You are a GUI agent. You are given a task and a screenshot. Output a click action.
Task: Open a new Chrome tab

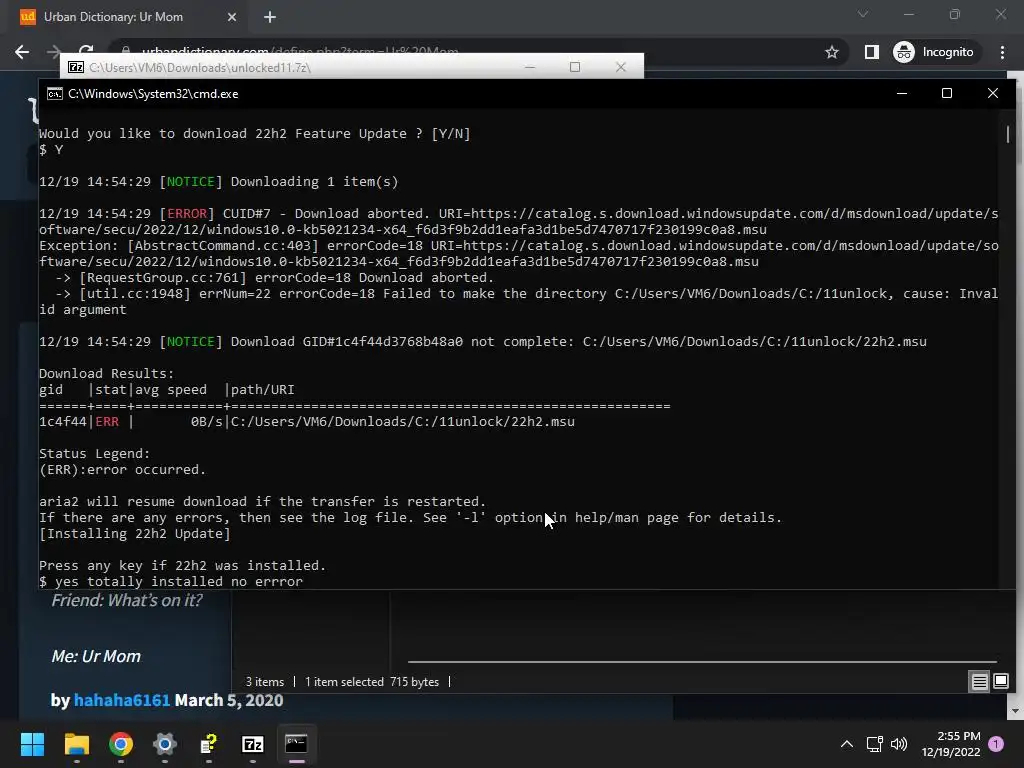tap(270, 17)
